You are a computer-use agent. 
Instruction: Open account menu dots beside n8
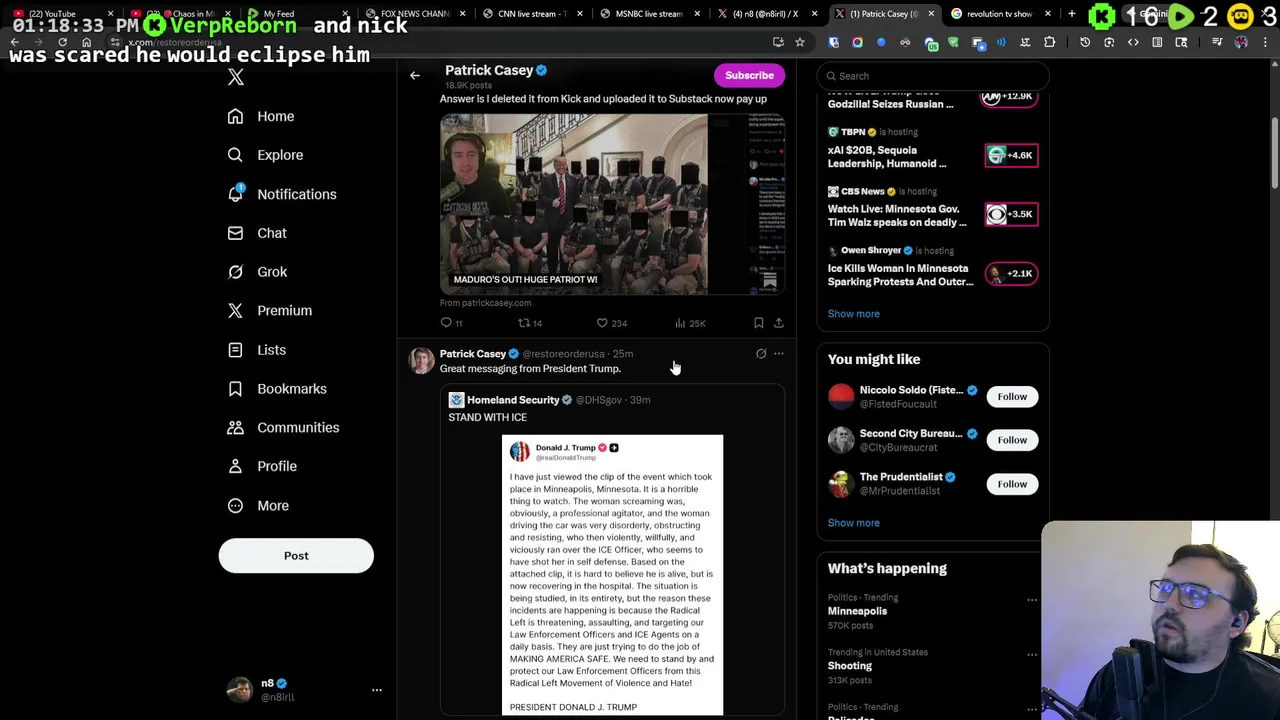point(377,690)
